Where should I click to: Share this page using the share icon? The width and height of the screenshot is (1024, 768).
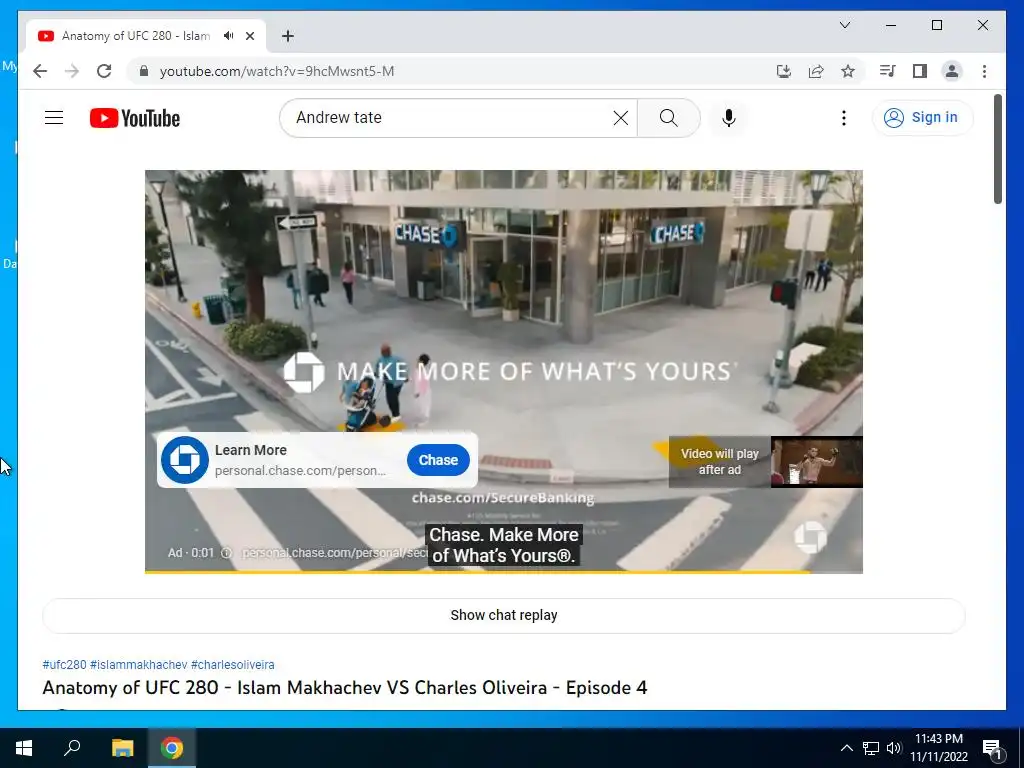(816, 71)
